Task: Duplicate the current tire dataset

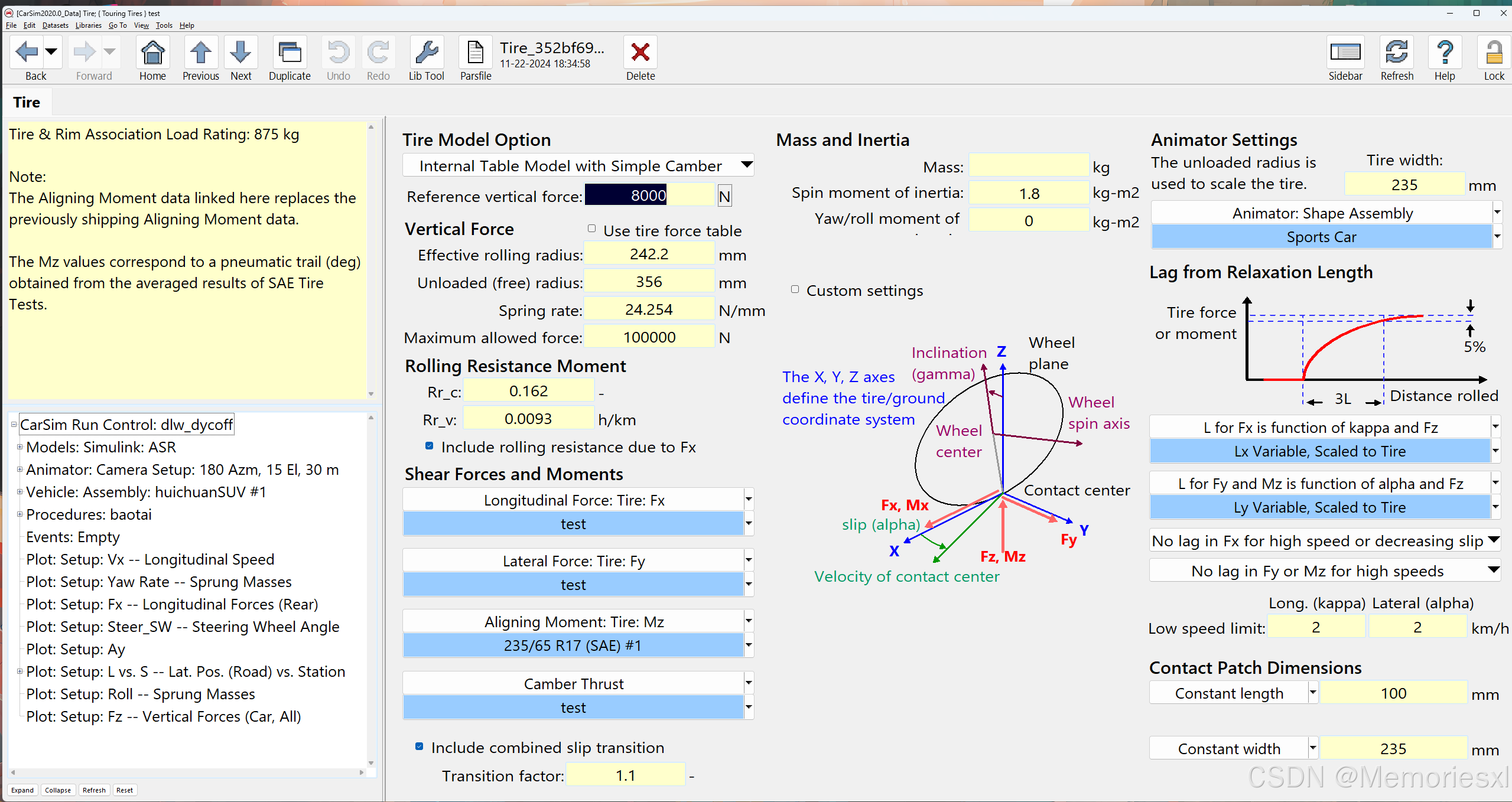Action: 290,53
